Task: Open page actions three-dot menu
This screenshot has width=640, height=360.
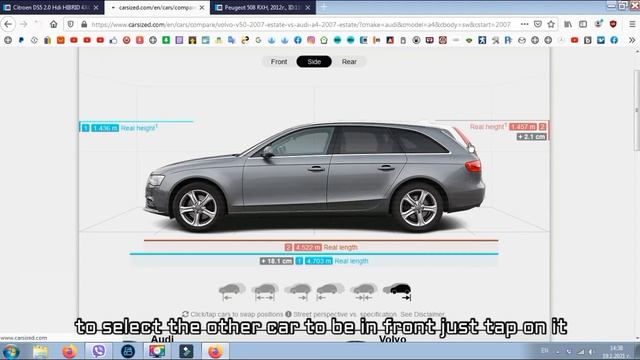Action: 524,24
